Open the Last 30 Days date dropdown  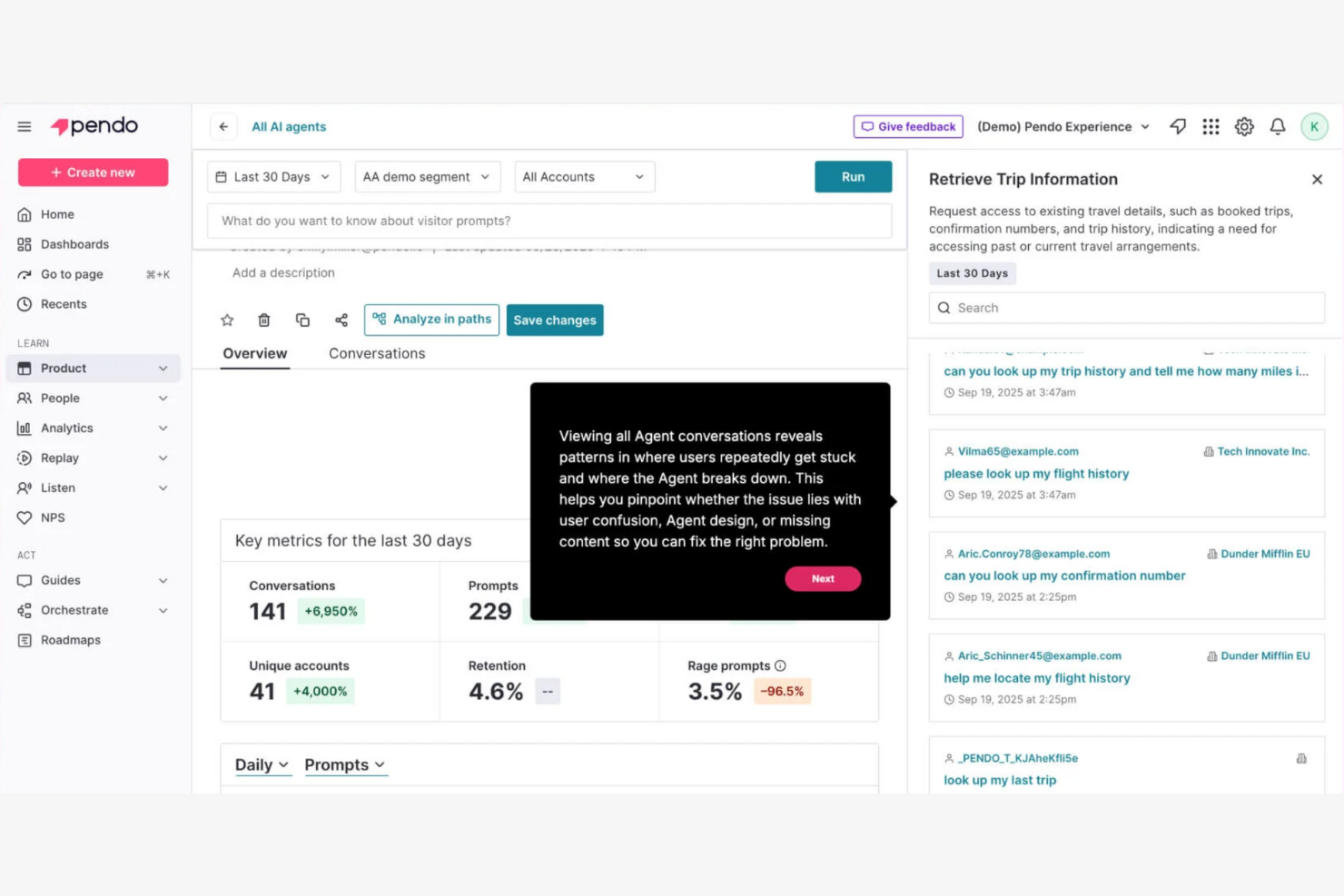click(x=274, y=177)
